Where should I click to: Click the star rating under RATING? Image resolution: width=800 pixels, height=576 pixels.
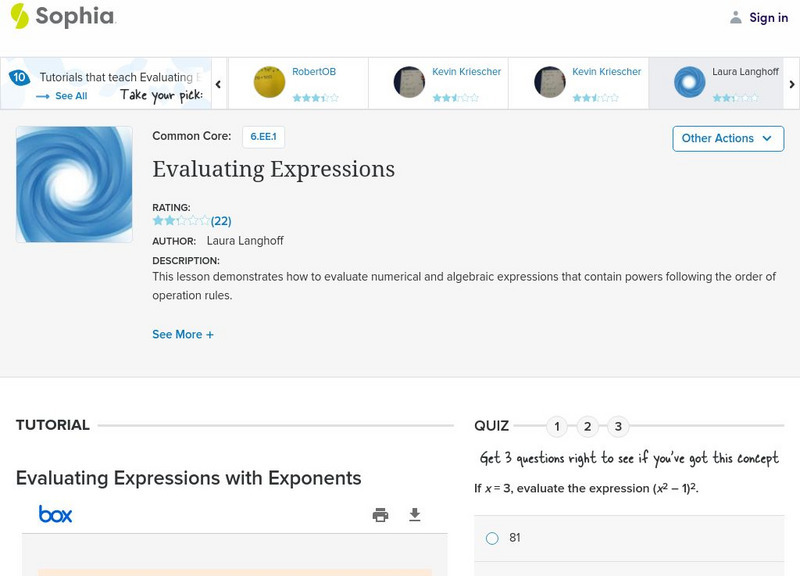click(x=181, y=220)
